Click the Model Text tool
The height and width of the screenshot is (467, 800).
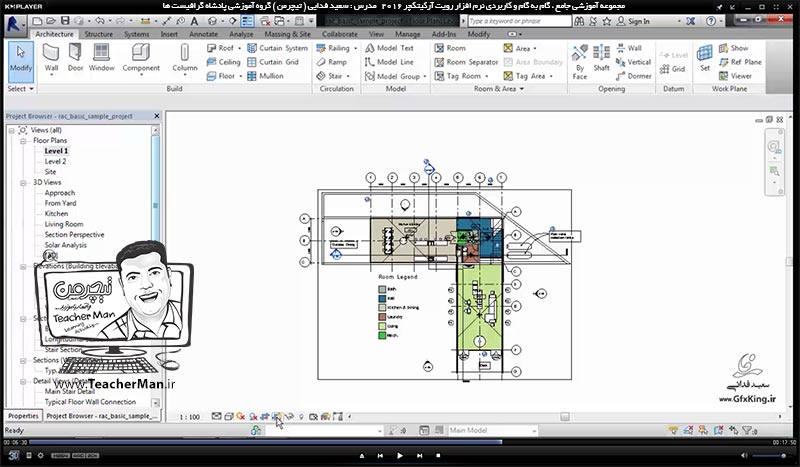(x=390, y=48)
